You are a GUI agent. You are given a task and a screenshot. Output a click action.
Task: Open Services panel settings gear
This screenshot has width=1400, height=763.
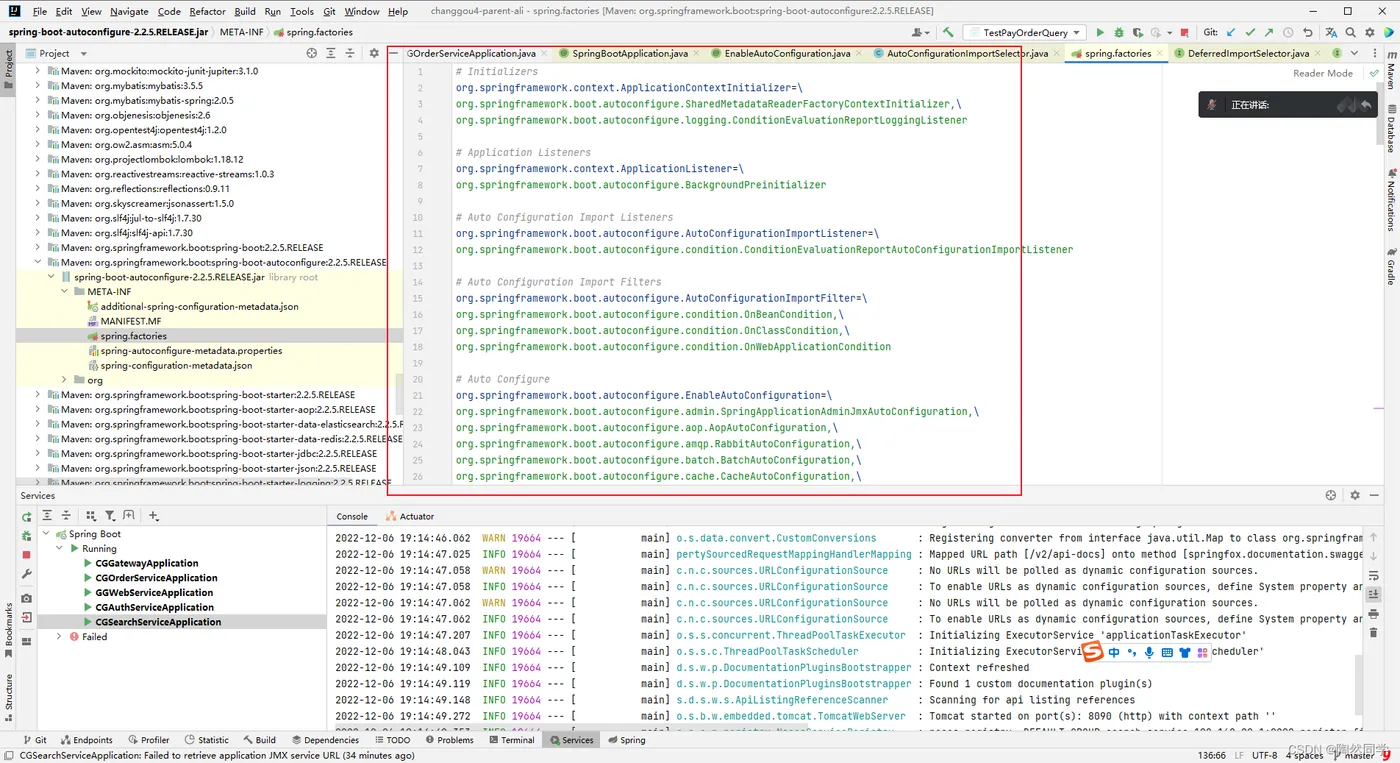tap(1355, 495)
